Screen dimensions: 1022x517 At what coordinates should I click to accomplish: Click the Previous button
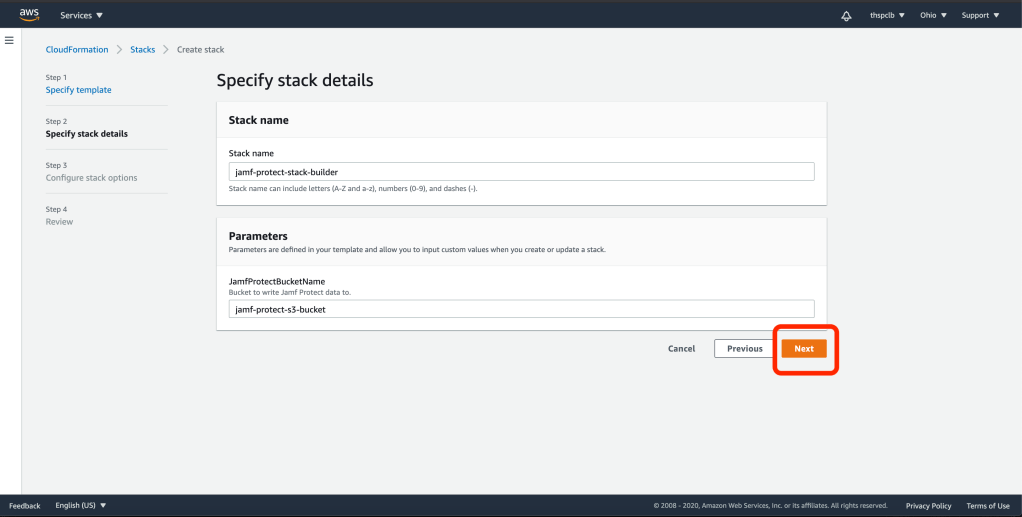point(744,349)
